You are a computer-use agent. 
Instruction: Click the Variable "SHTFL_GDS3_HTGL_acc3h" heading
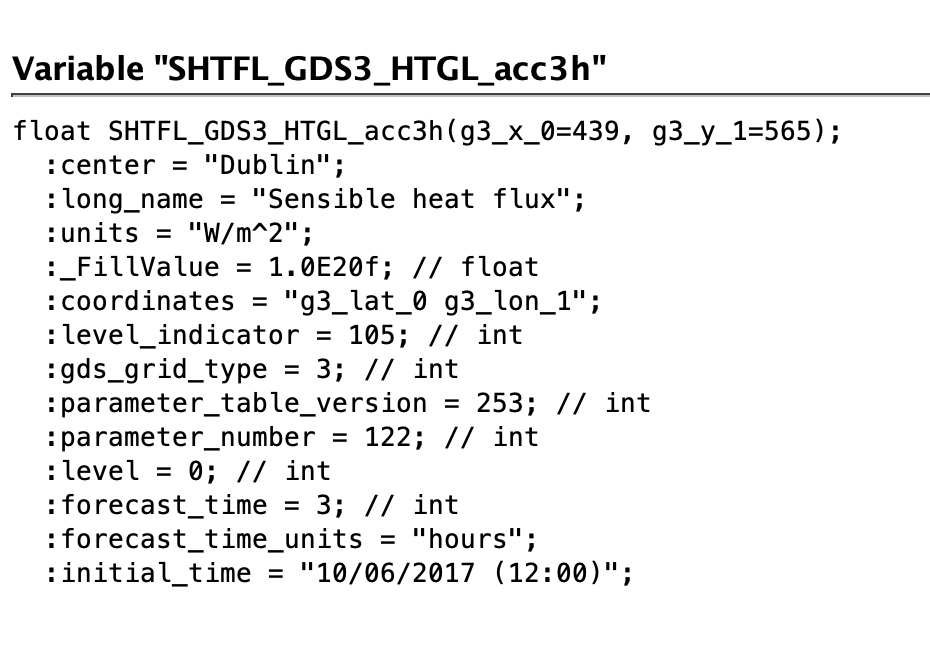point(309,69)
